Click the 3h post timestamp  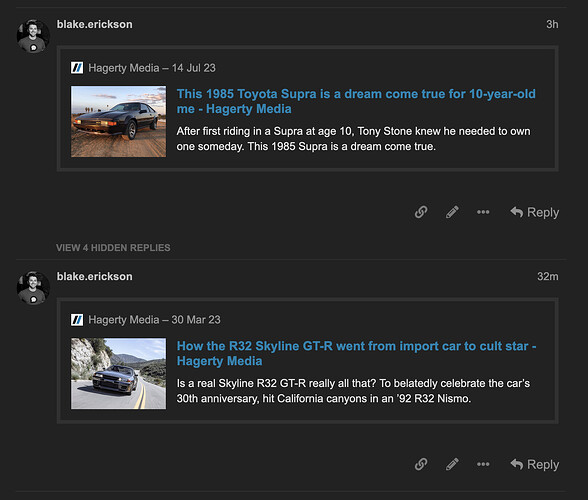tap(552, 24)
